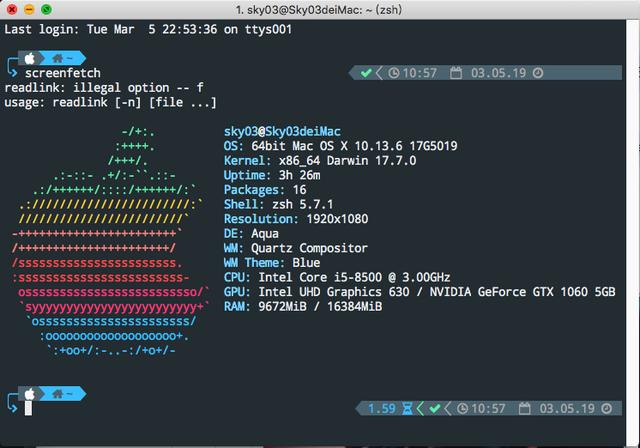Click the 1.59 execution time value
Image resolution: width=640 pixels, height=448 pixels.
point(382,408)
